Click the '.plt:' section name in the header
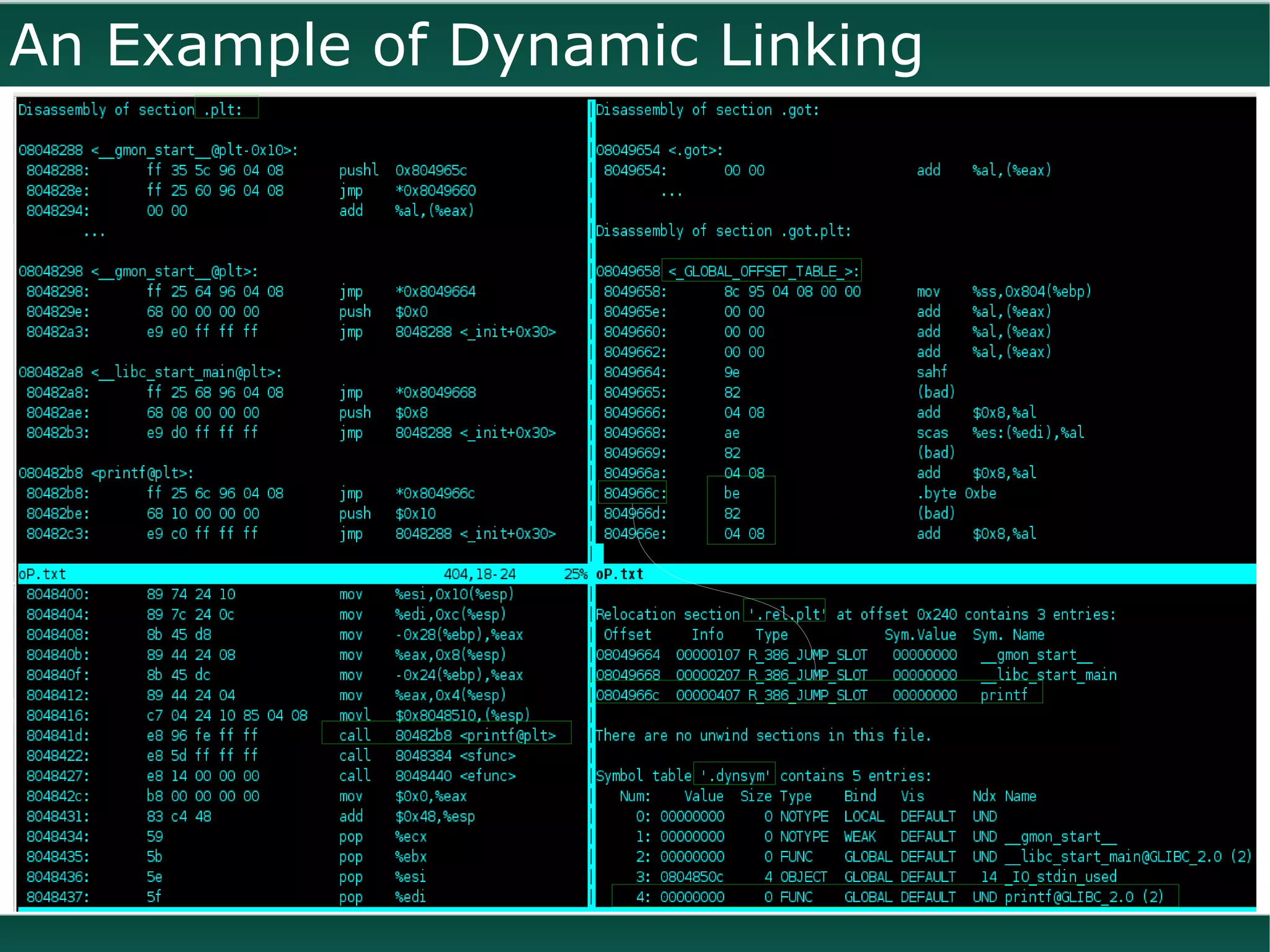The height and width of the screenshot is (952, 1270). pyautogui.click(x=223, y=110)
